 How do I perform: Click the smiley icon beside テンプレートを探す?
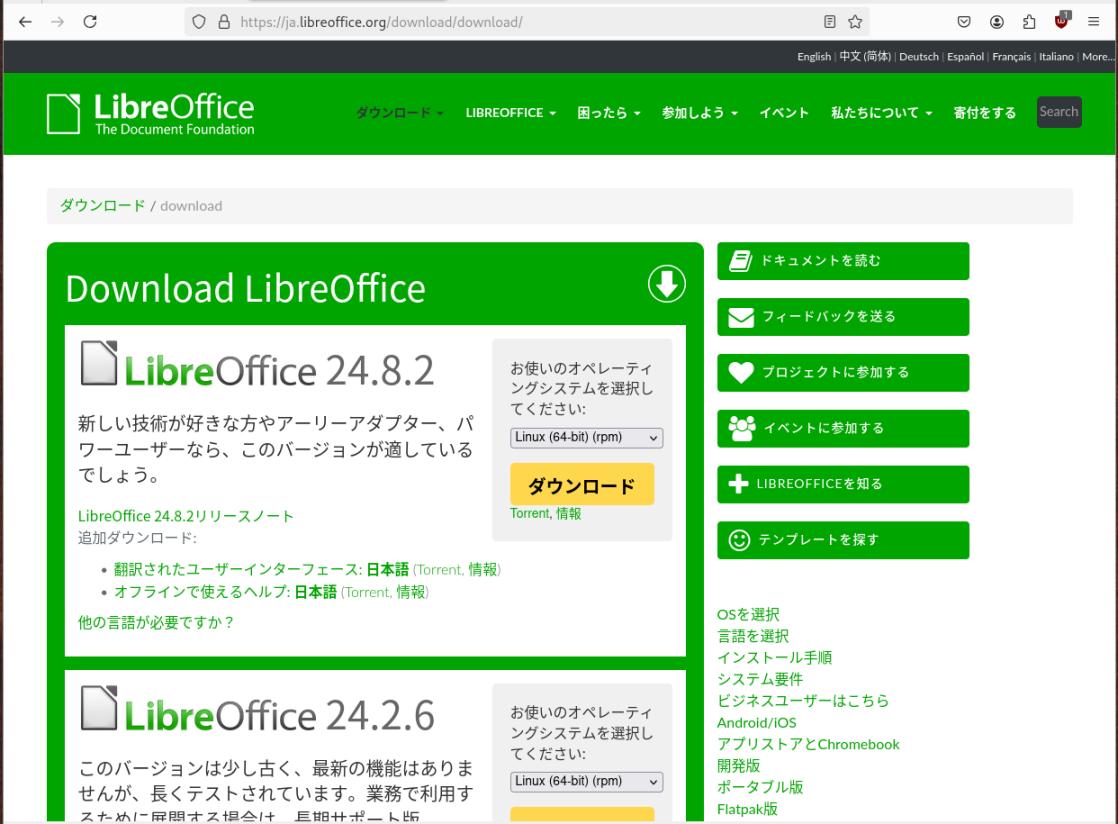click(x=739, y=540)
